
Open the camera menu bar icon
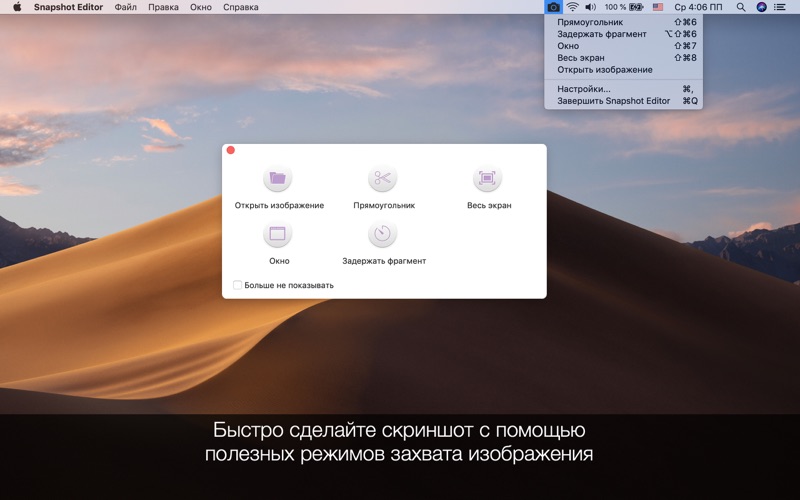tap(553, 7)
